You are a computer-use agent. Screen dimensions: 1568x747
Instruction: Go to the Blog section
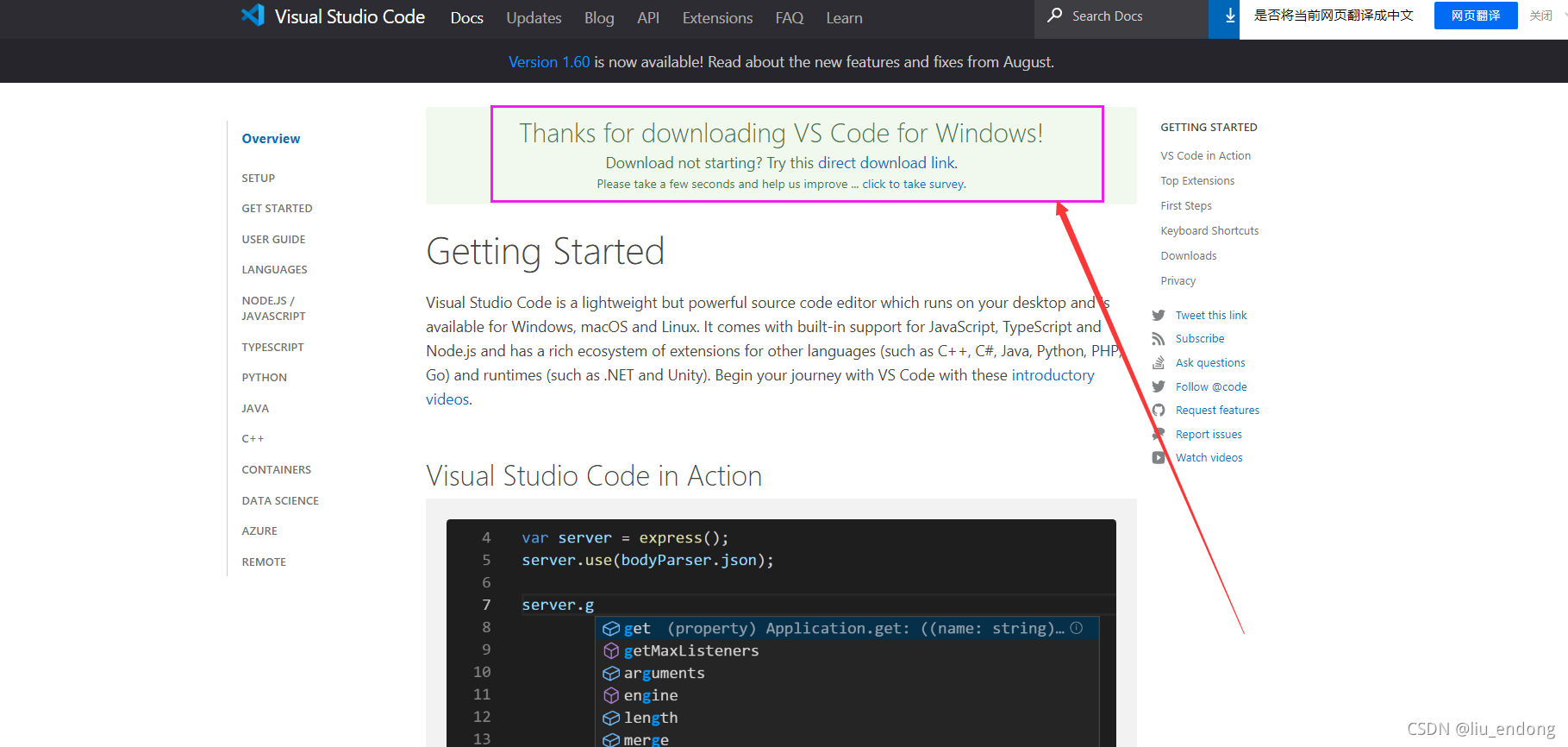pyautogui.click(x=599, y=18)
